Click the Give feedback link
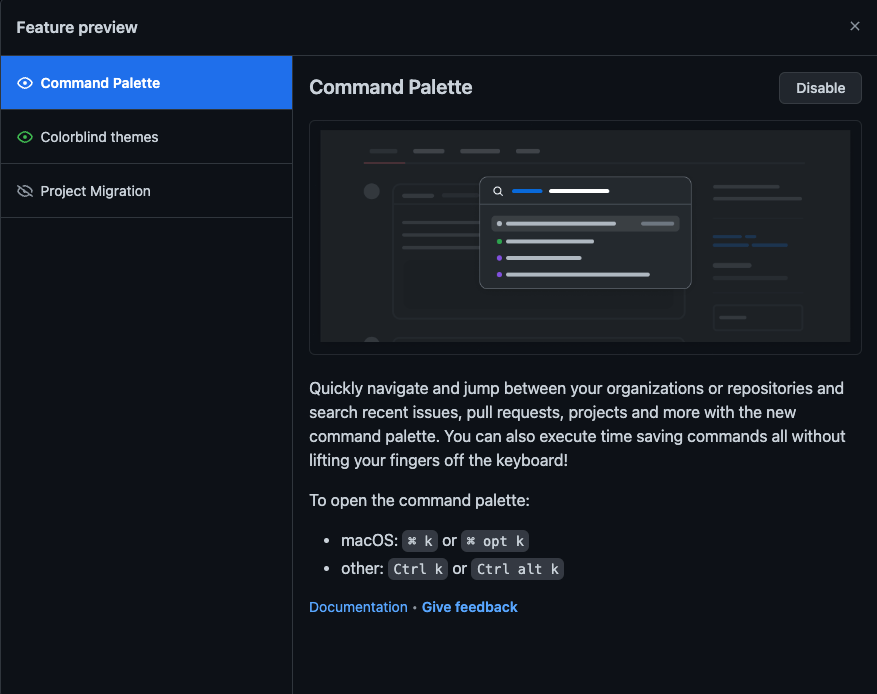The width and height of the screenshot is (877, 694). point(469,607)
